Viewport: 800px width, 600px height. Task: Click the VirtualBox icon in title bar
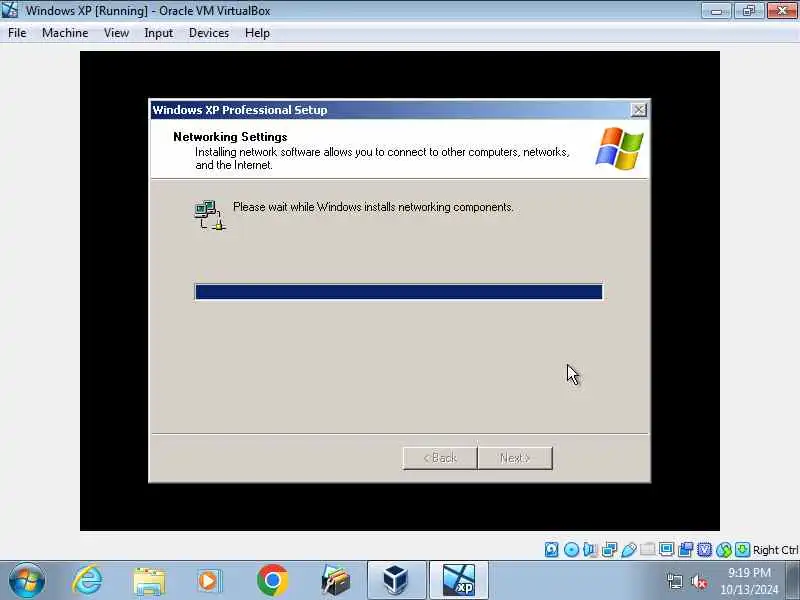(x=10, y=10)
